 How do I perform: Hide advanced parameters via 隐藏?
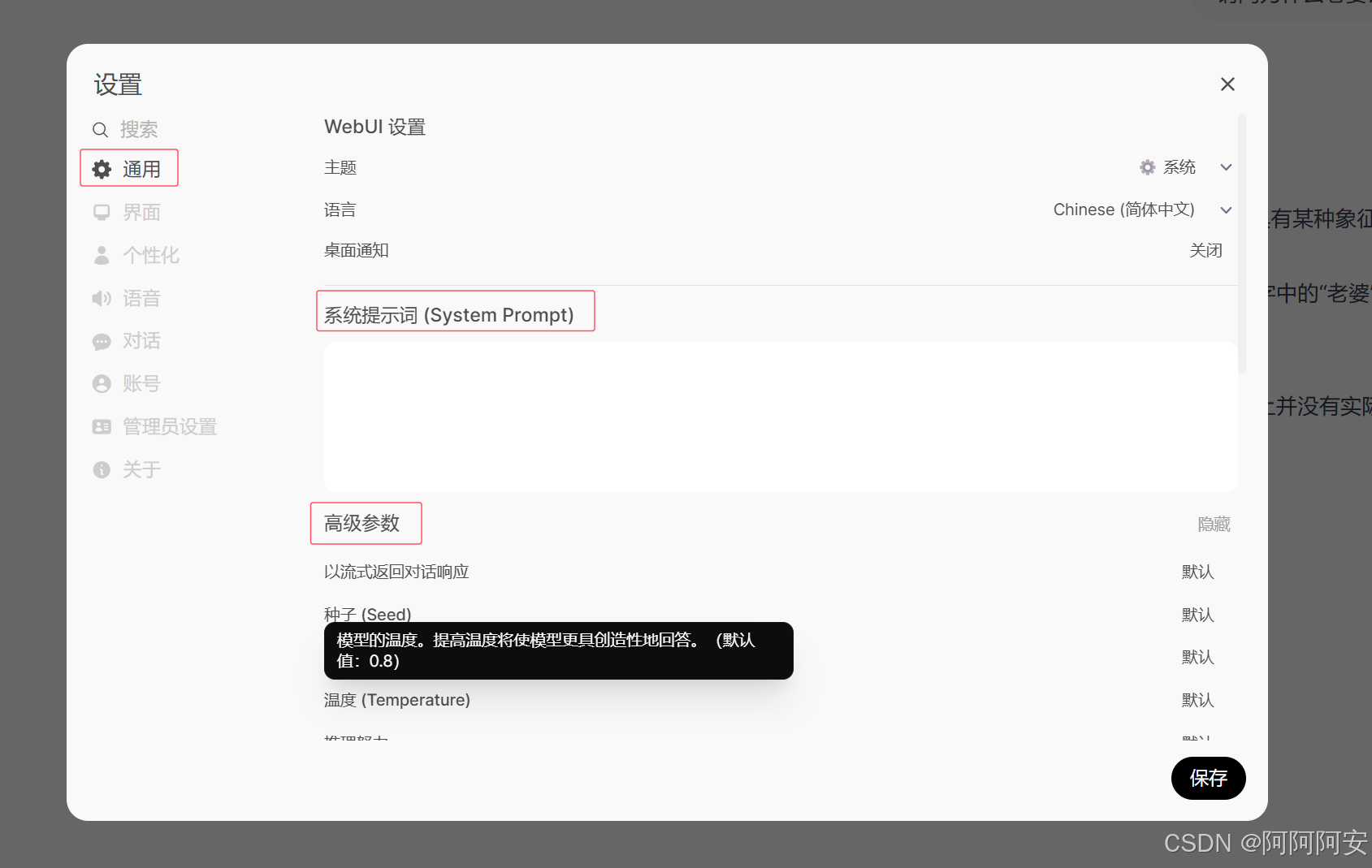1214,525
